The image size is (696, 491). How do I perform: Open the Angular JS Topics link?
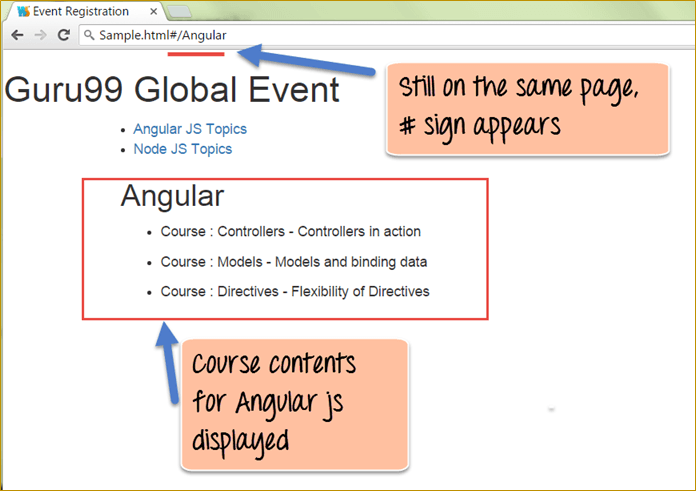click(189, 129)
